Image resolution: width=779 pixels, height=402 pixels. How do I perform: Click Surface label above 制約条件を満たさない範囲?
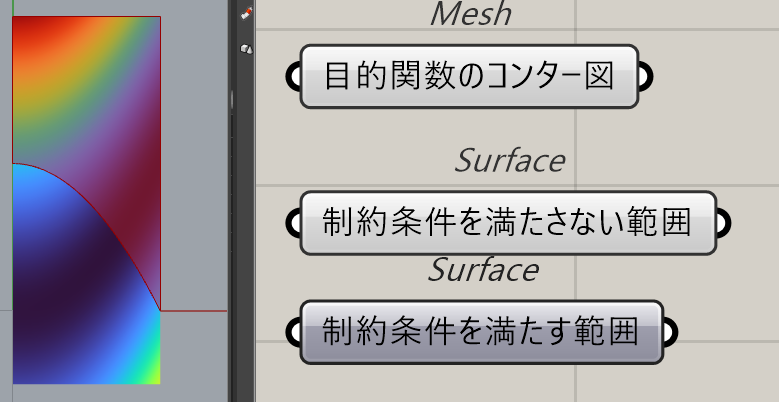[509, 160]
